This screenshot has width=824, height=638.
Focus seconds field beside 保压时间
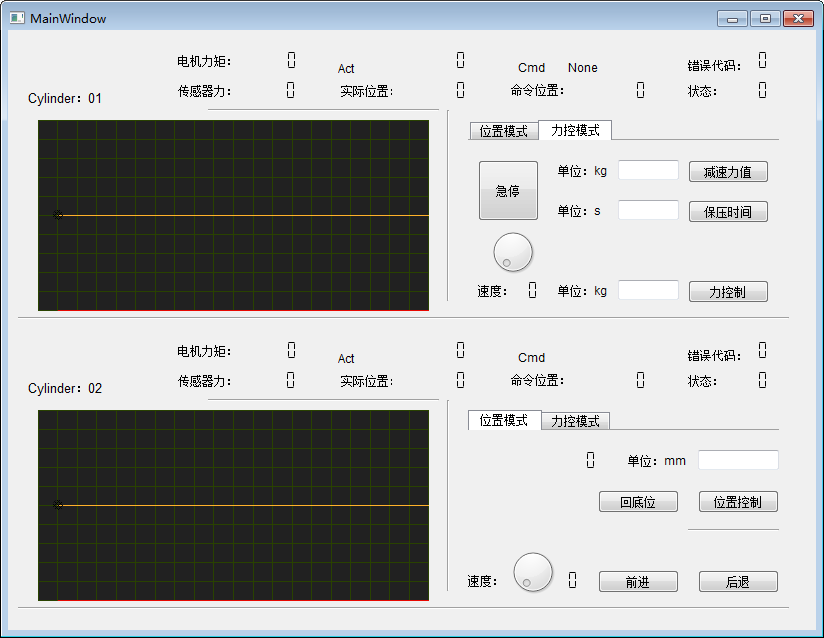[x=648, y=210]
